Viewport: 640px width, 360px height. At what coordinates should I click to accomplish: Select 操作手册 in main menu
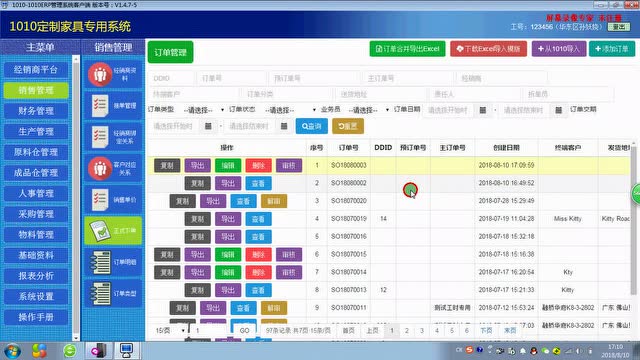pyautogui.click(x=36, y=317)
